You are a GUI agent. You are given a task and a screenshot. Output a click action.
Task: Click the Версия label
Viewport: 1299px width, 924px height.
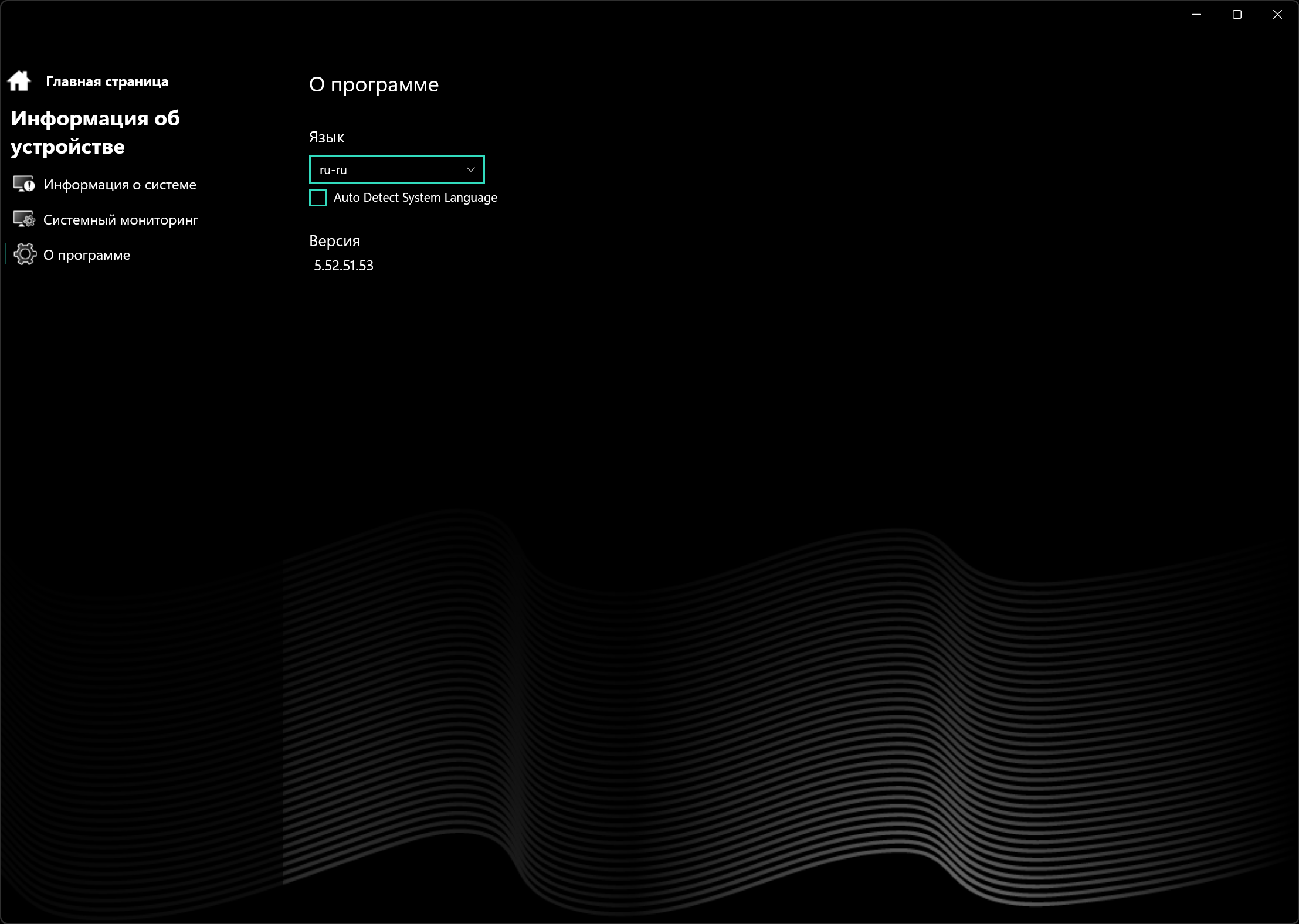pos(334,241)
